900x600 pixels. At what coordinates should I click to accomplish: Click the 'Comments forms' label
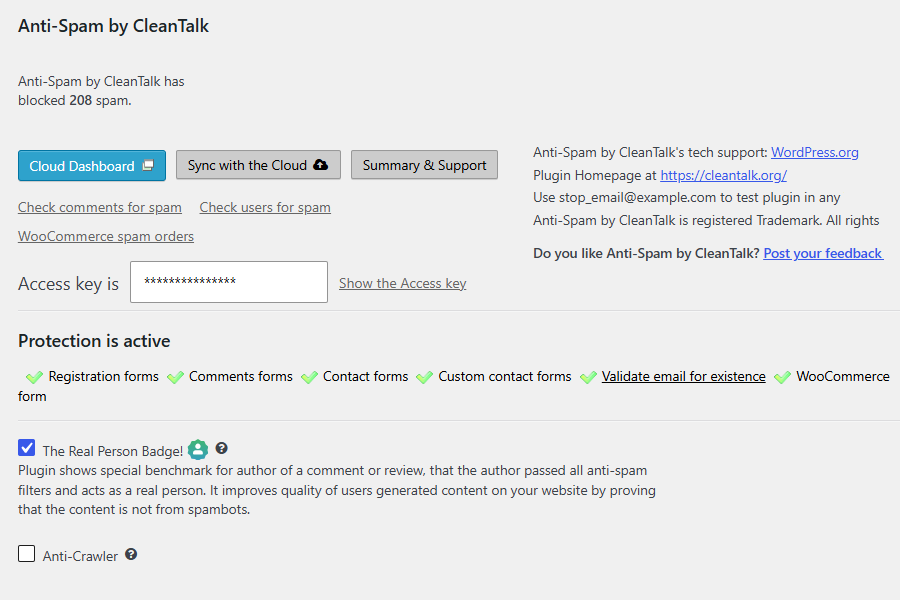click(240, 376)
